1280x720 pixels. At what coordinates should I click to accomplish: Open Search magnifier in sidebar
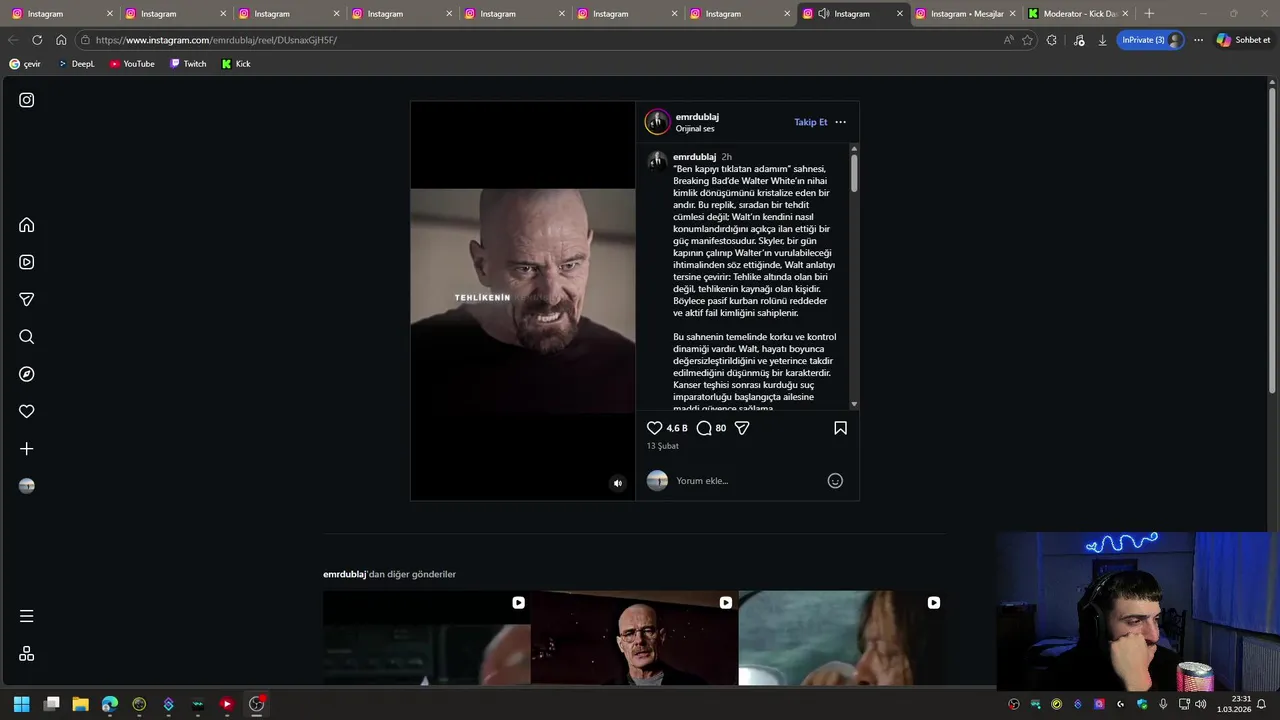click(x=27, y=337)
